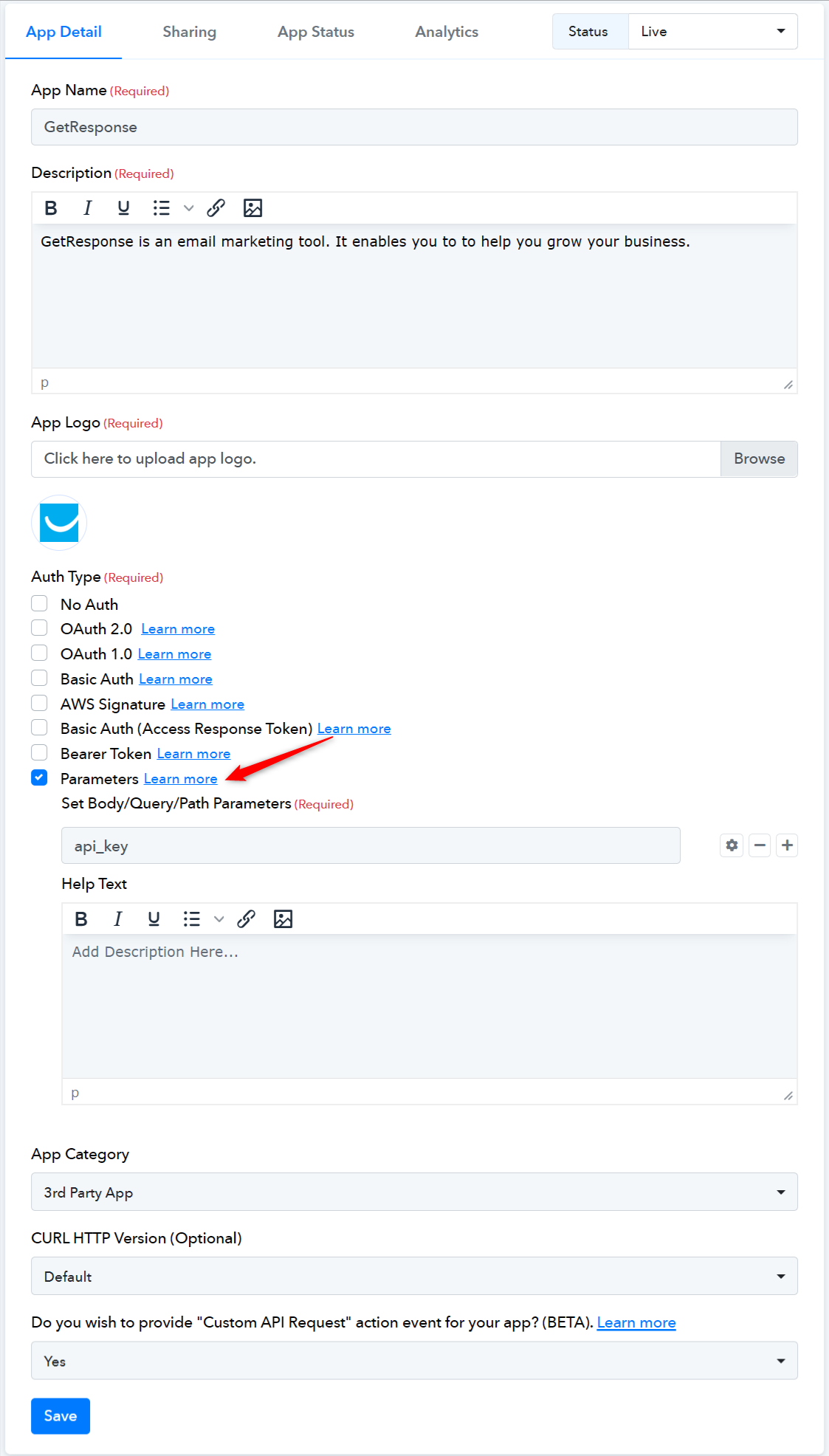Image resolution: width=829 pixels, height=1456 pixels.
Task: Expand list style chevron in Help Text editor
Action: click(219, 919)
